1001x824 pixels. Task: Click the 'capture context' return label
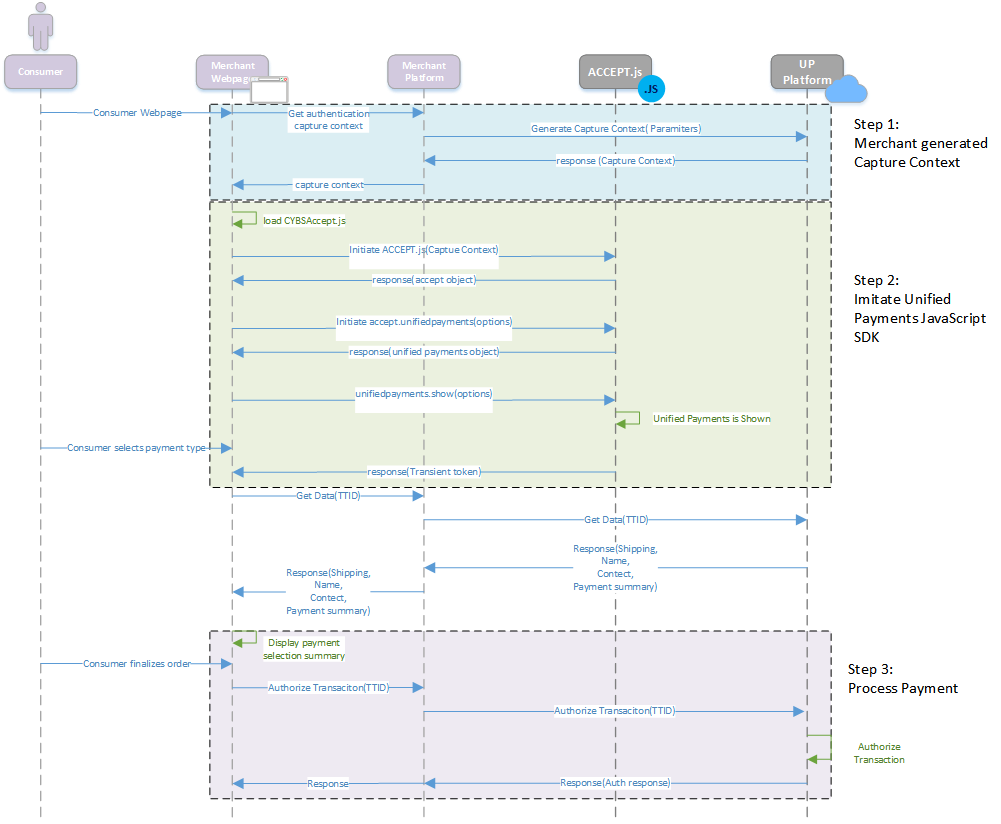329,184
